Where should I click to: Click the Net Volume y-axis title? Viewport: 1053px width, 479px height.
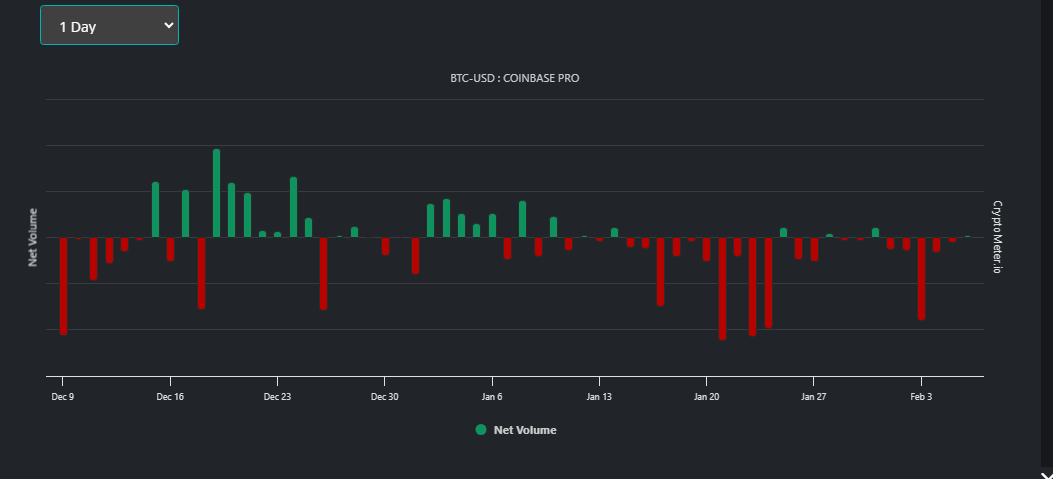32,237
